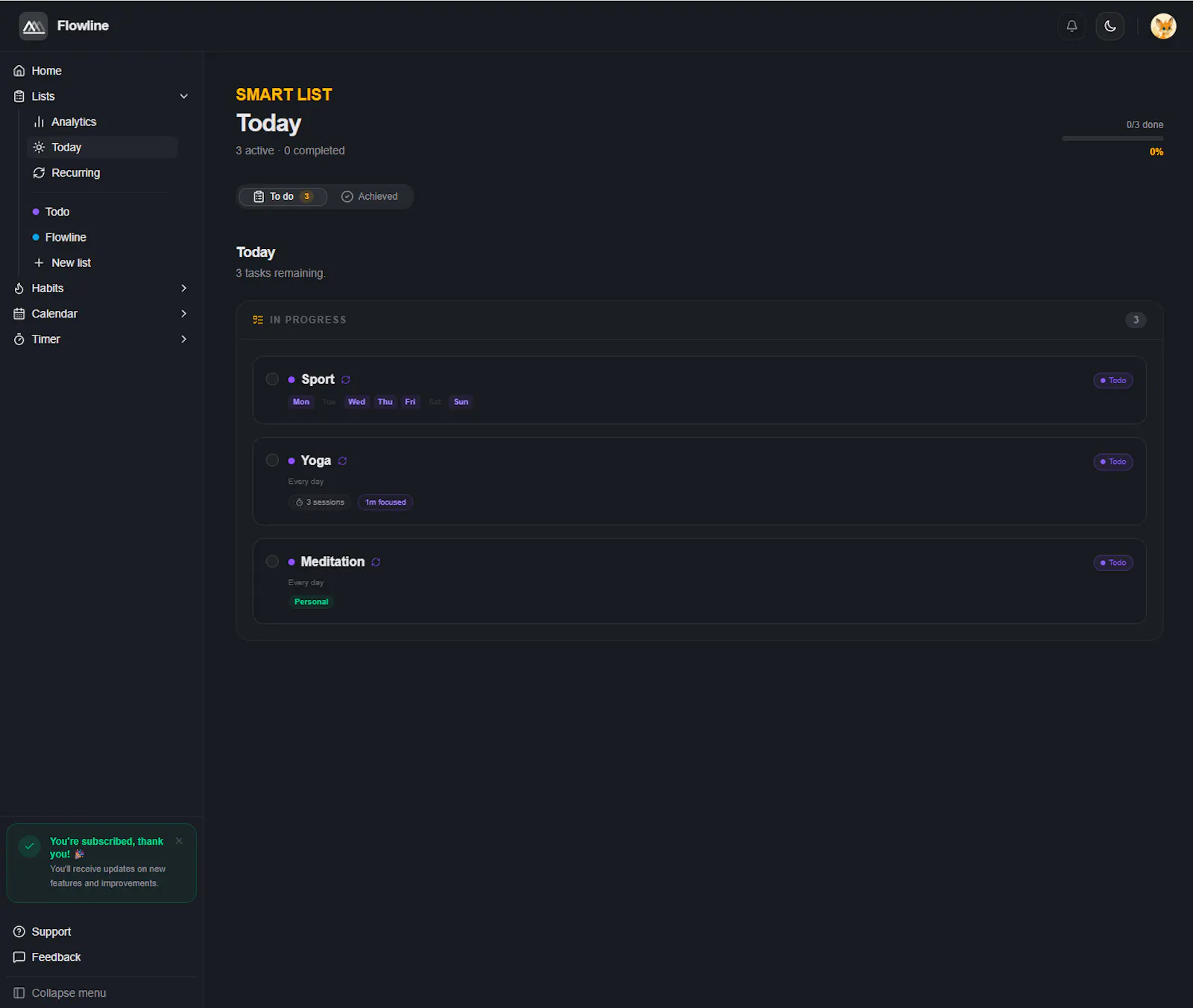Click the In Progress section header icon
1193x1008 pixels.
[258, 320]
